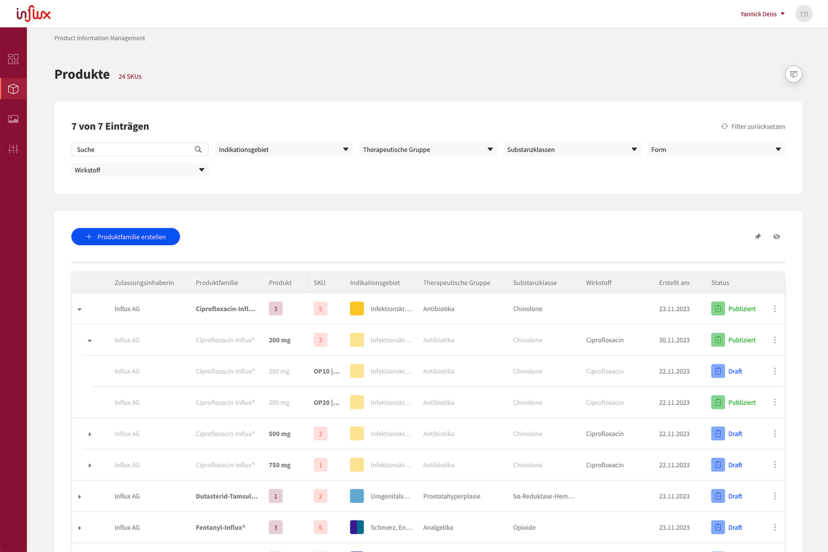Image resolution: width=828 pixels, height=552 pixels.
Task: Click the OP10 SKU cell
Action: pos(326,371)
